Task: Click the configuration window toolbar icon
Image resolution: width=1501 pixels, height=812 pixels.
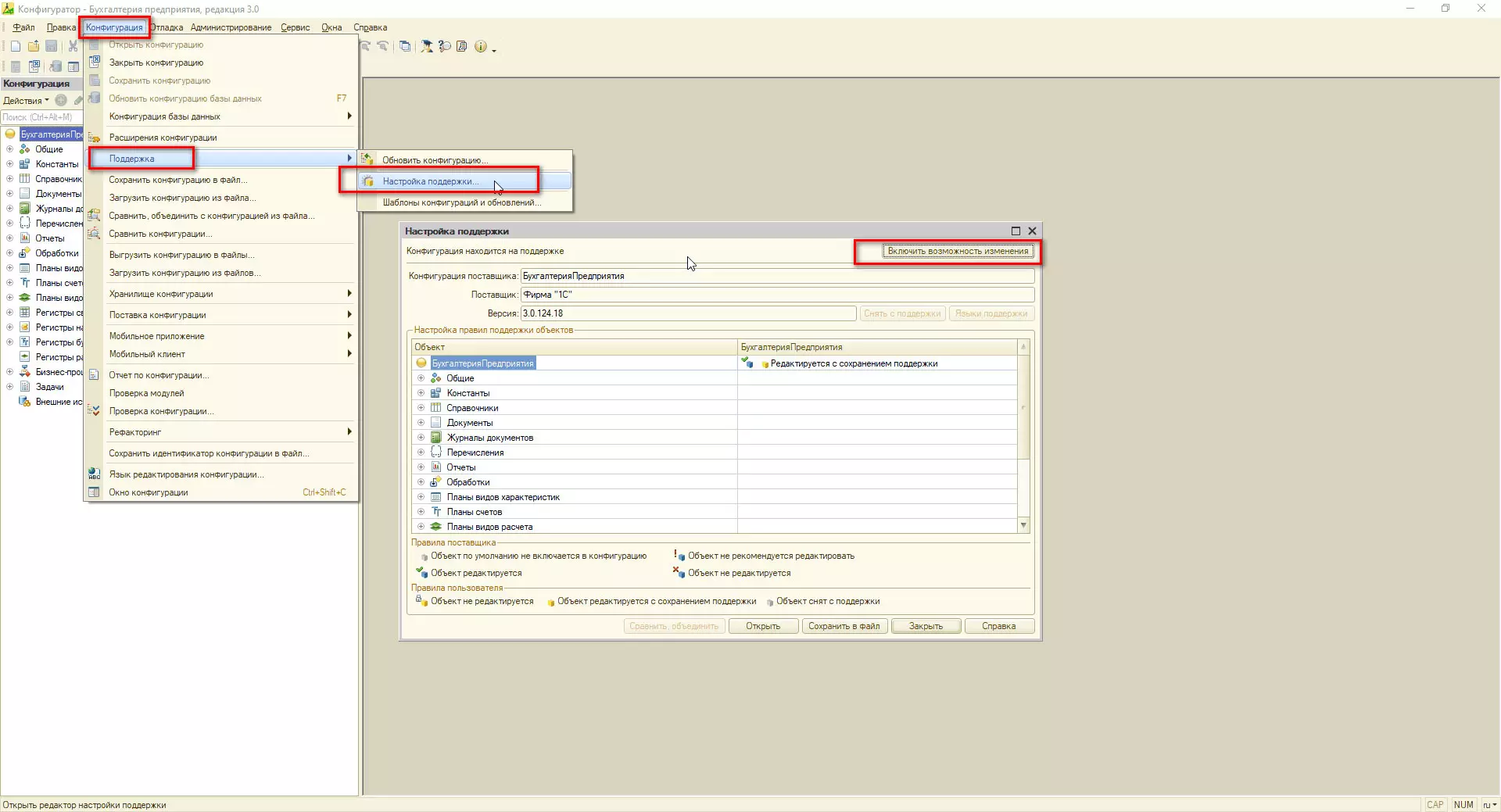Action: tap(73, 66)
